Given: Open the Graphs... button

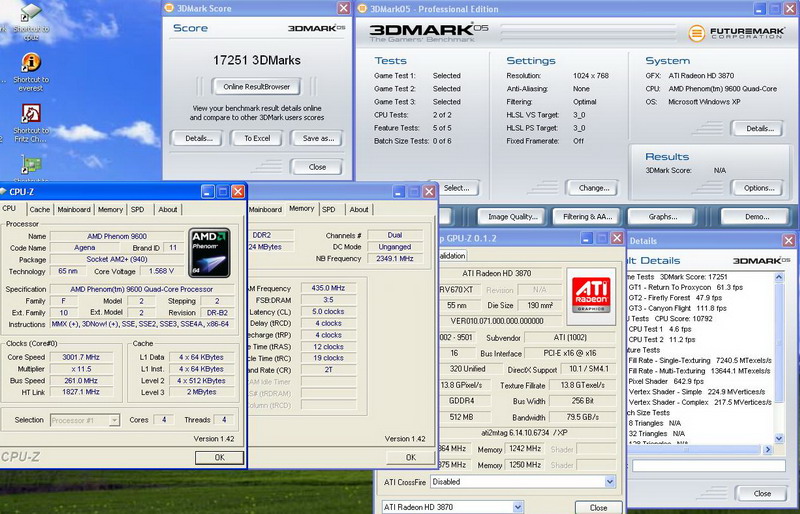Looking at the screenshot, I should (662, 216).
